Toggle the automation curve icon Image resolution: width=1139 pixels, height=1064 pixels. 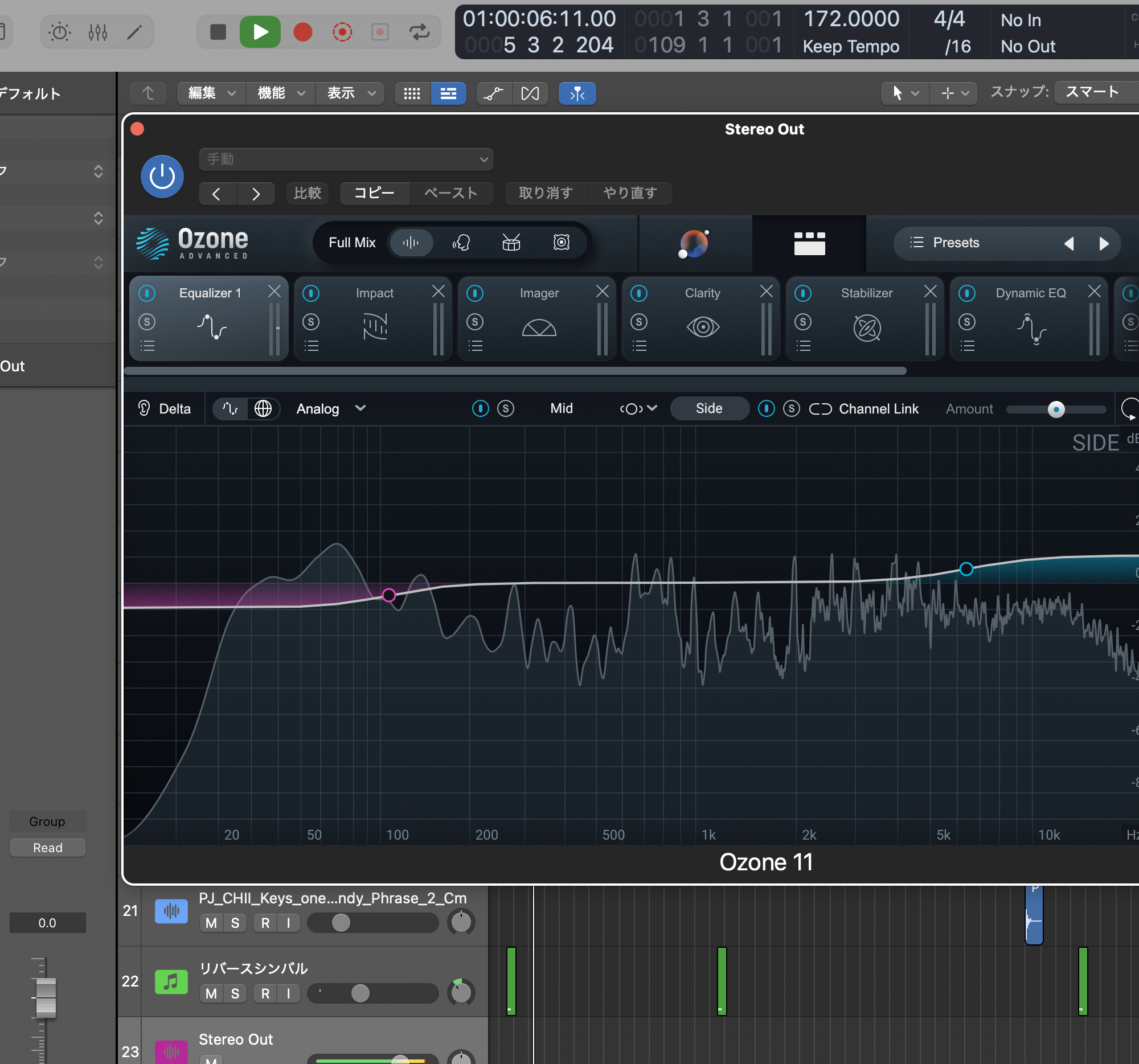493,93
